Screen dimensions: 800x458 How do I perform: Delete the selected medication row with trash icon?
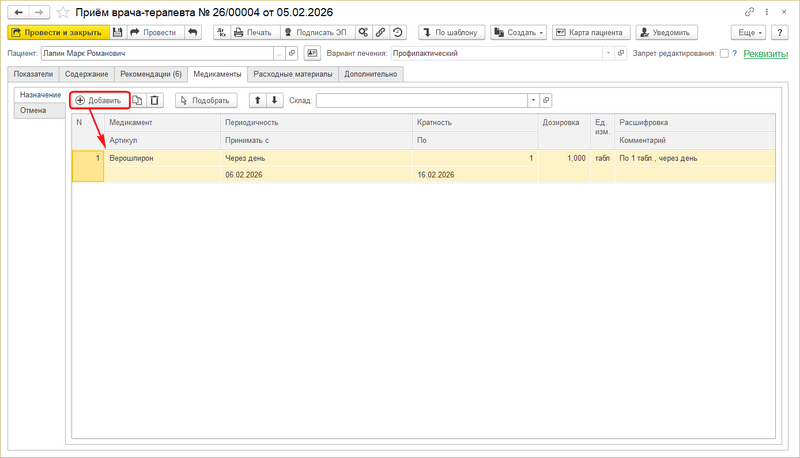coord(155,100)
